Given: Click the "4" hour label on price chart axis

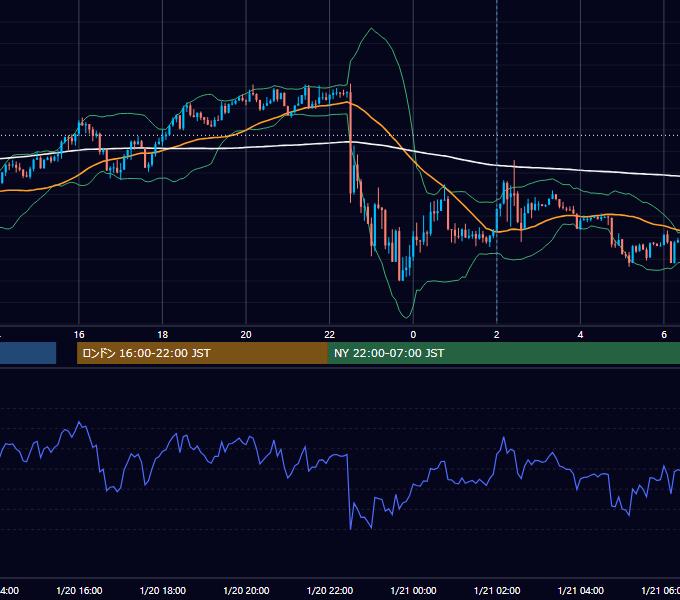Looking at the screenshot, I should click(x=580, y=334).
